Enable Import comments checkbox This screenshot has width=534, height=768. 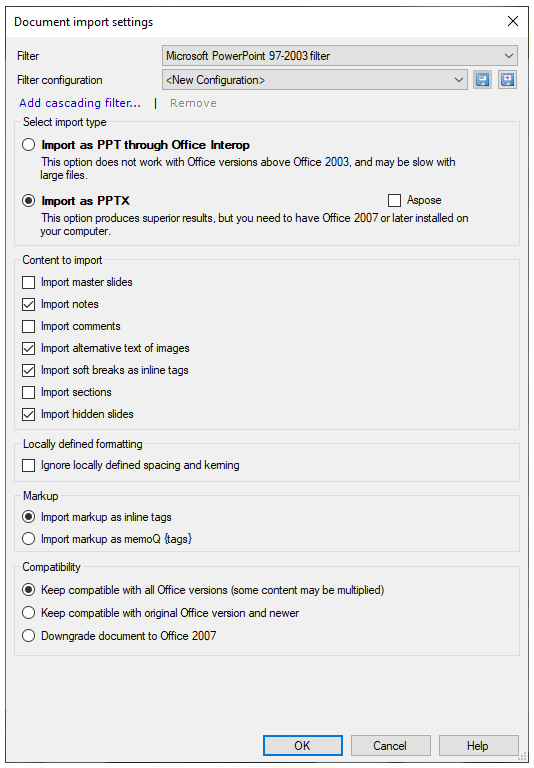click(29, 326)
